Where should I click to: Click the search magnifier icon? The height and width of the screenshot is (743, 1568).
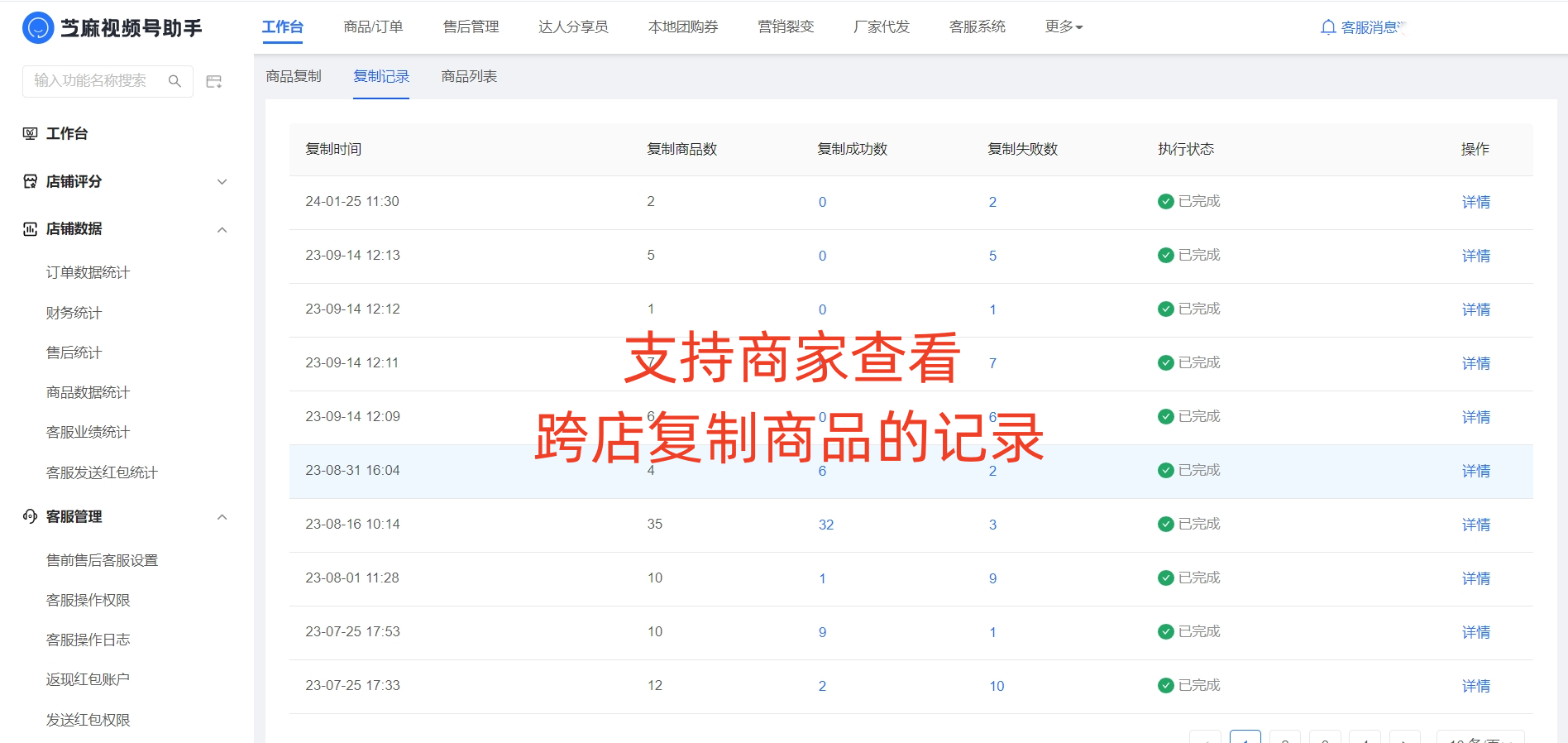[174, 81]
